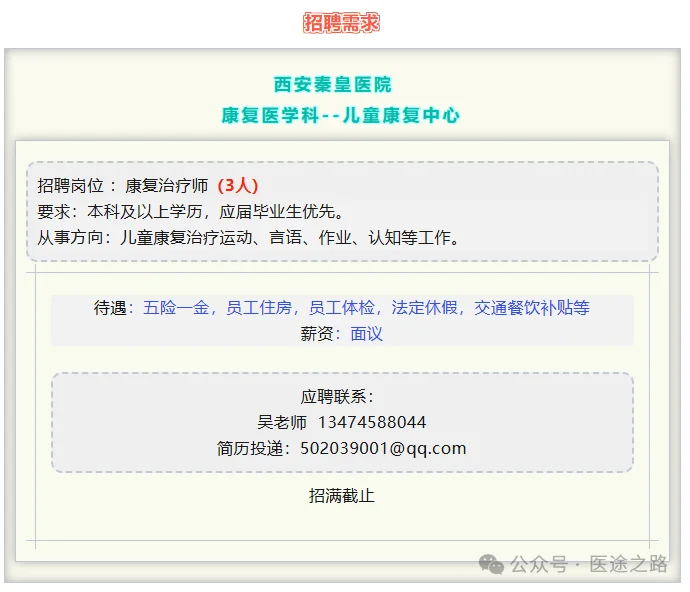Image resolution: width=690 pixels, height=592 pixels.
Task: Click the 待遇 label
Action: click(x=110, y=308)
